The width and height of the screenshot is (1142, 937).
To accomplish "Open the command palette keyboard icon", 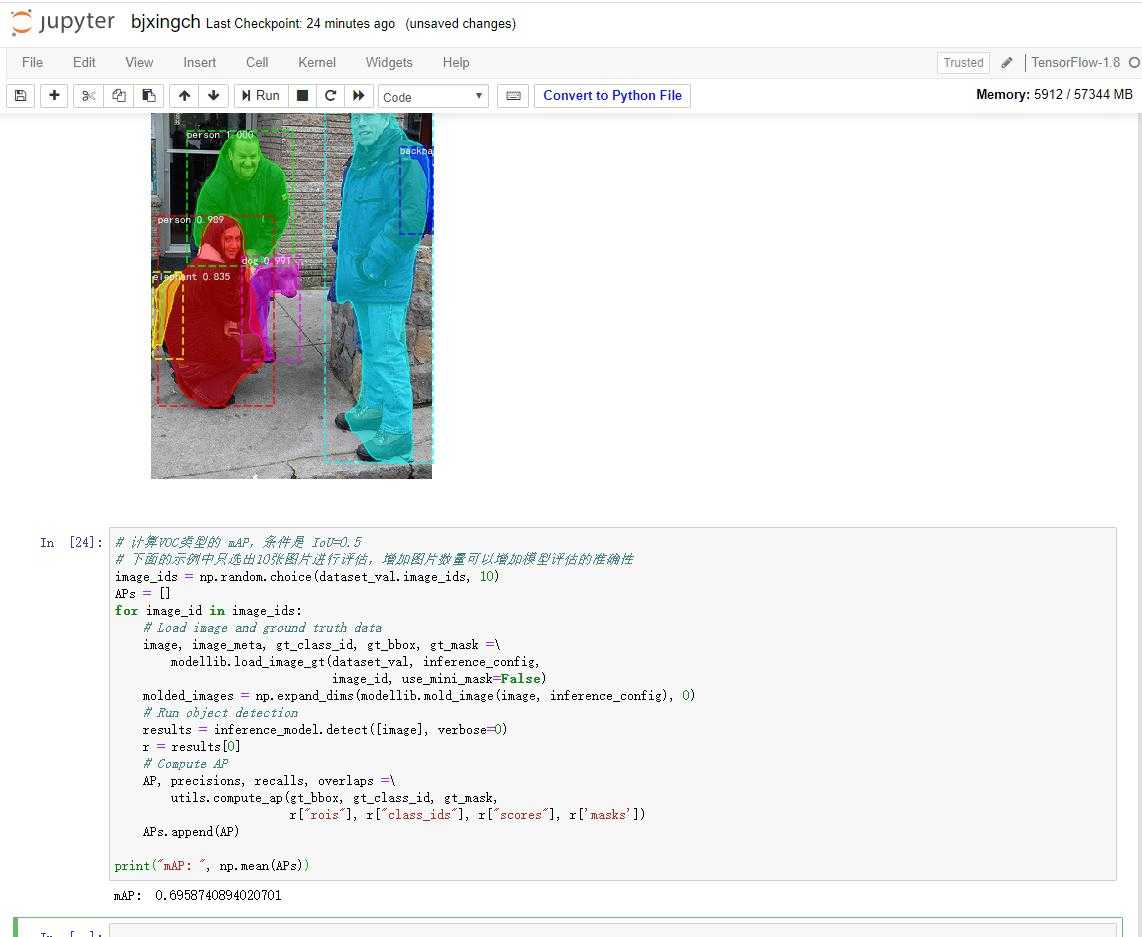I will coord(513,96).
